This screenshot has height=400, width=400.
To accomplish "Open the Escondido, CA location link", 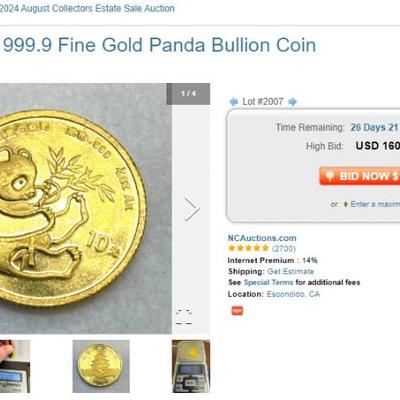I will pyautogui.click(x=293, y=294).
